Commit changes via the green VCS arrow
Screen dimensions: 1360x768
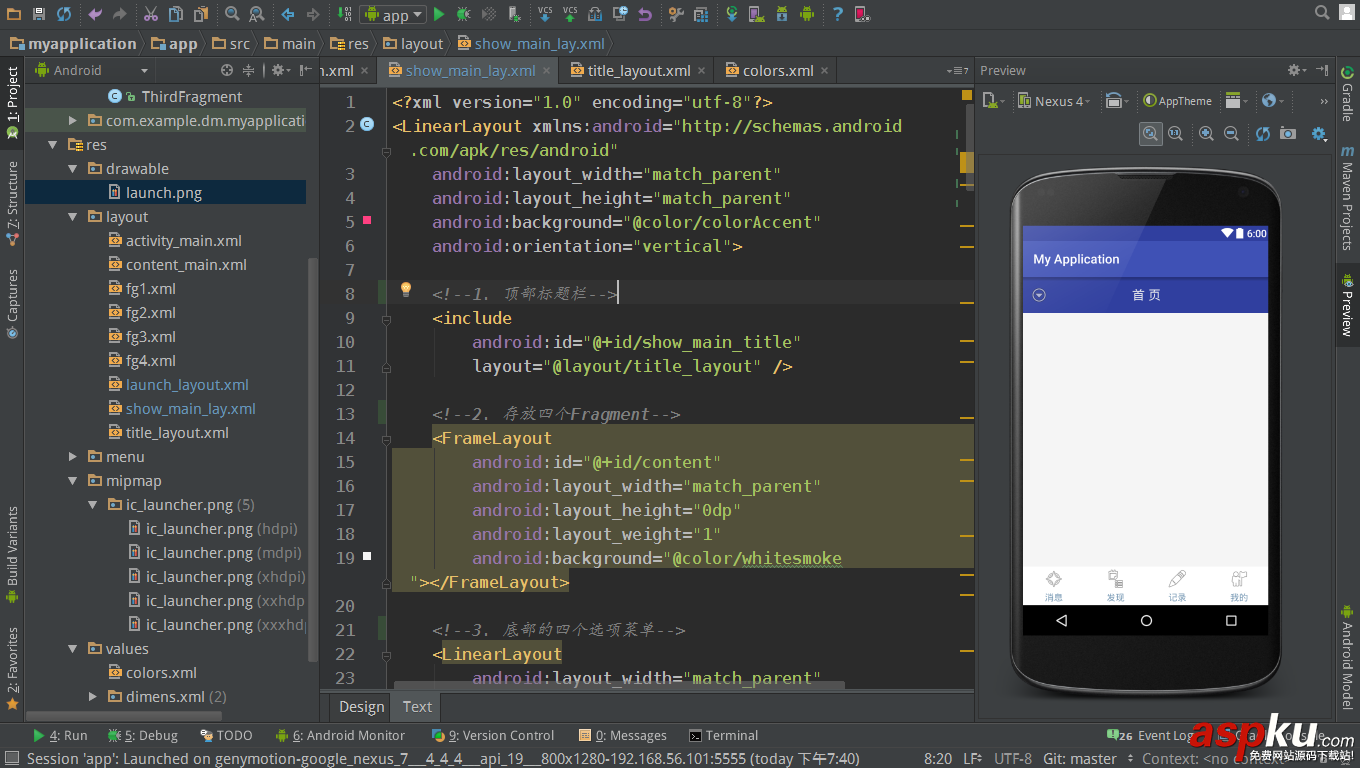coord(571,14)
